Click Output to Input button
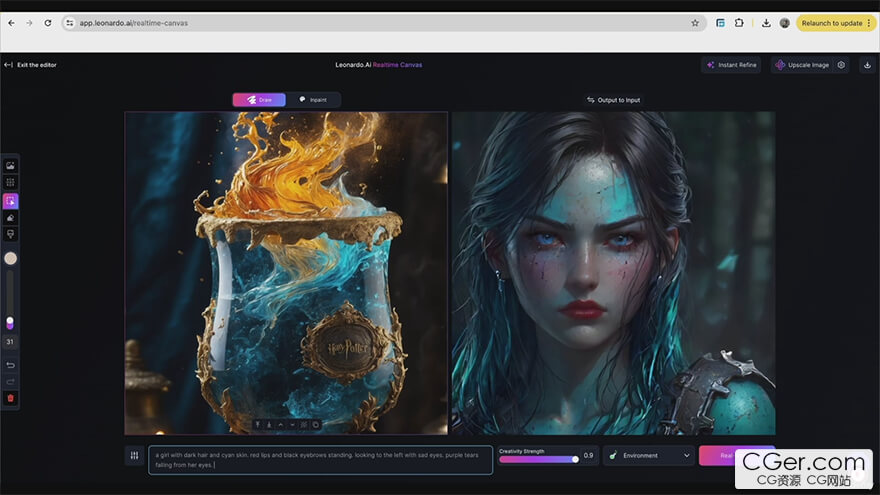Image resolution: width=880 pixels, height=495 pixels. pyautogui.click(x=613, y=100)
